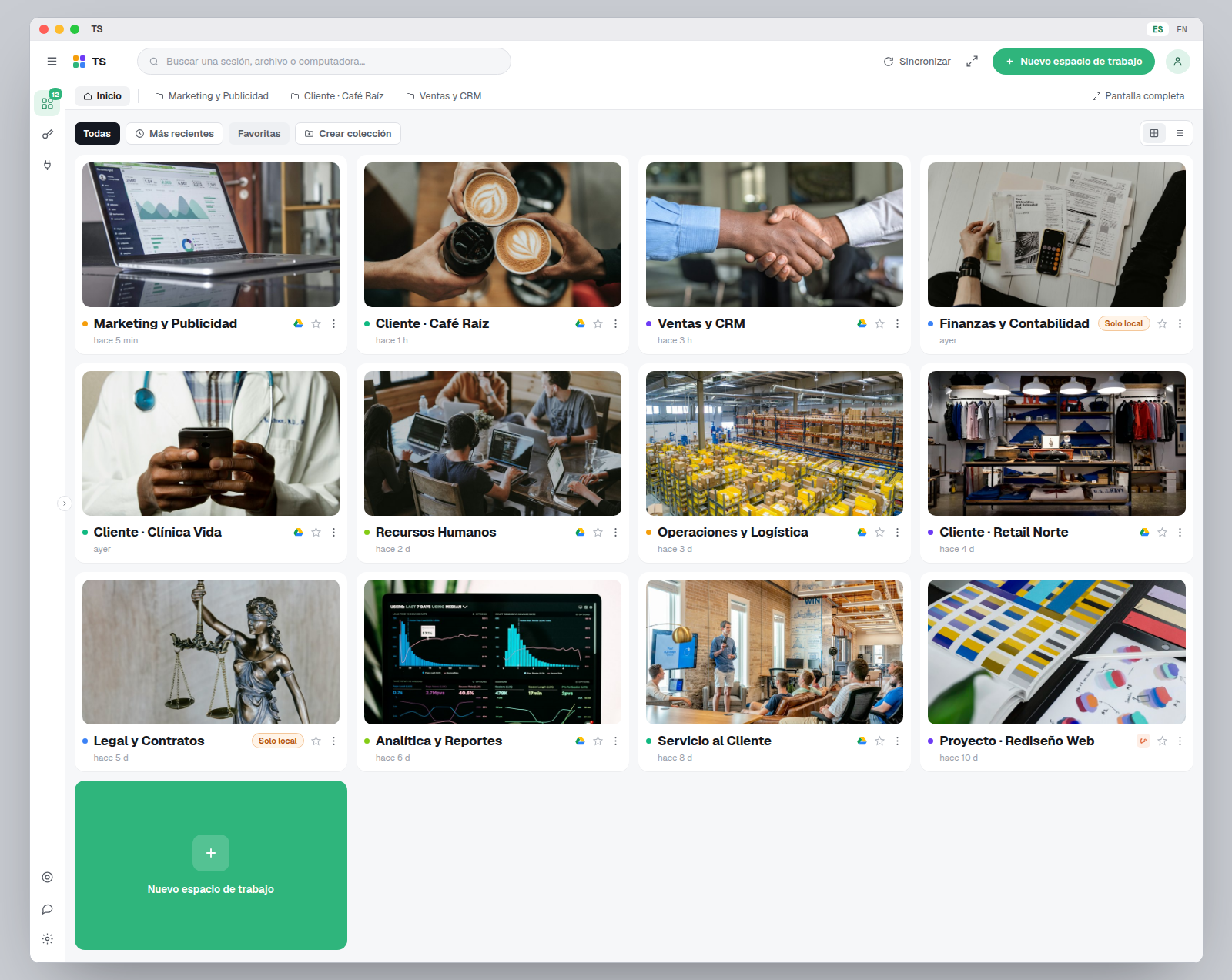The width and height of the screenshot is (1232, 980).
Task: Click the search sessions input field
Action: point(324,62)
